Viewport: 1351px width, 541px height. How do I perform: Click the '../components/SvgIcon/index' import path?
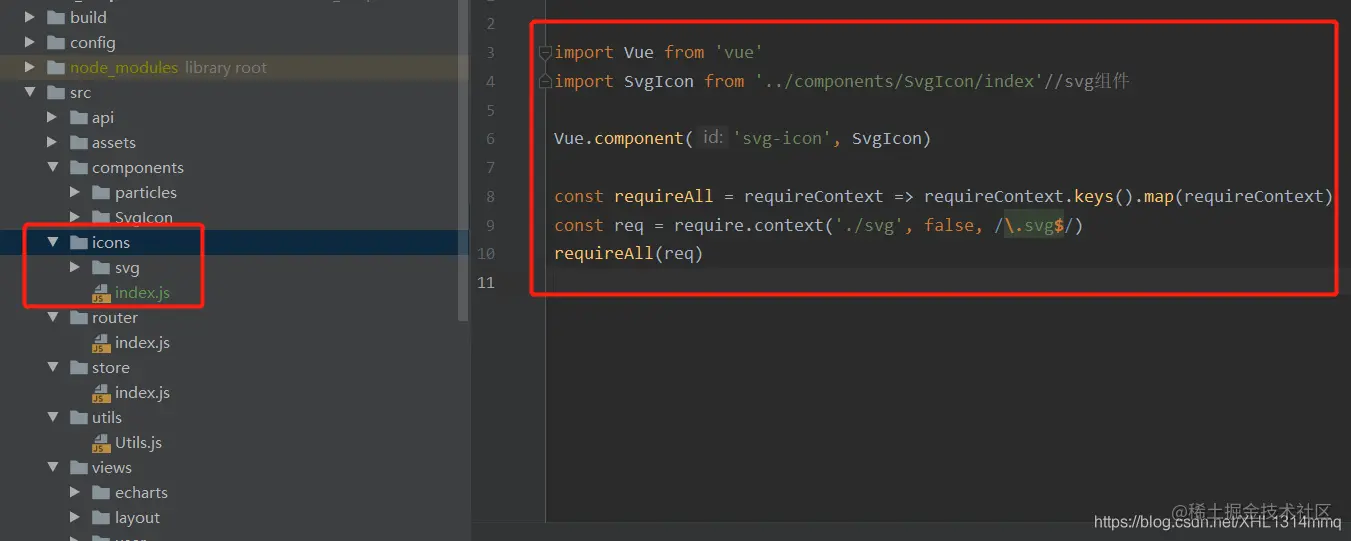pyautogui.click(x=899, y=81)
